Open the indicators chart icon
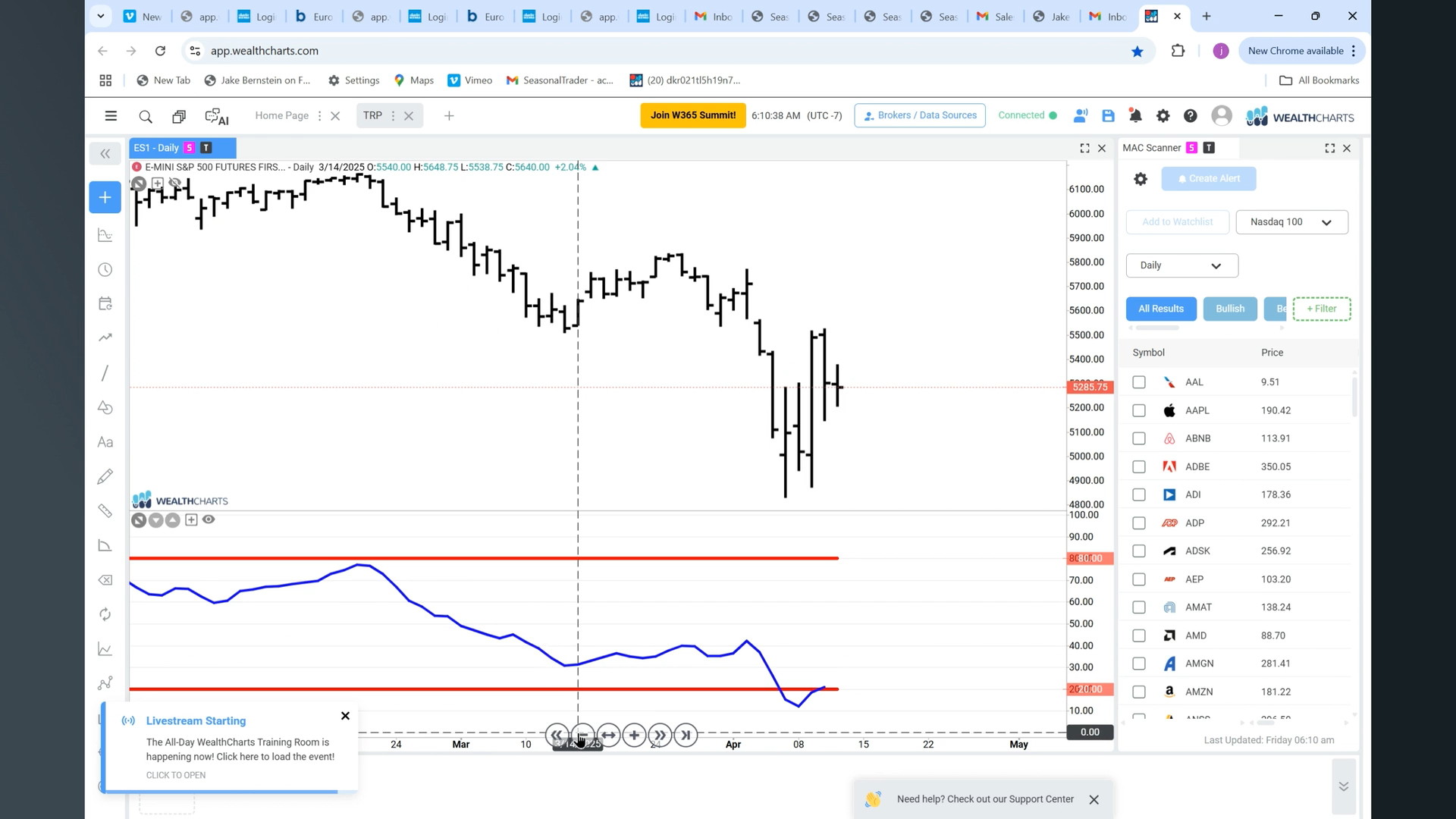 click(105, 235)
